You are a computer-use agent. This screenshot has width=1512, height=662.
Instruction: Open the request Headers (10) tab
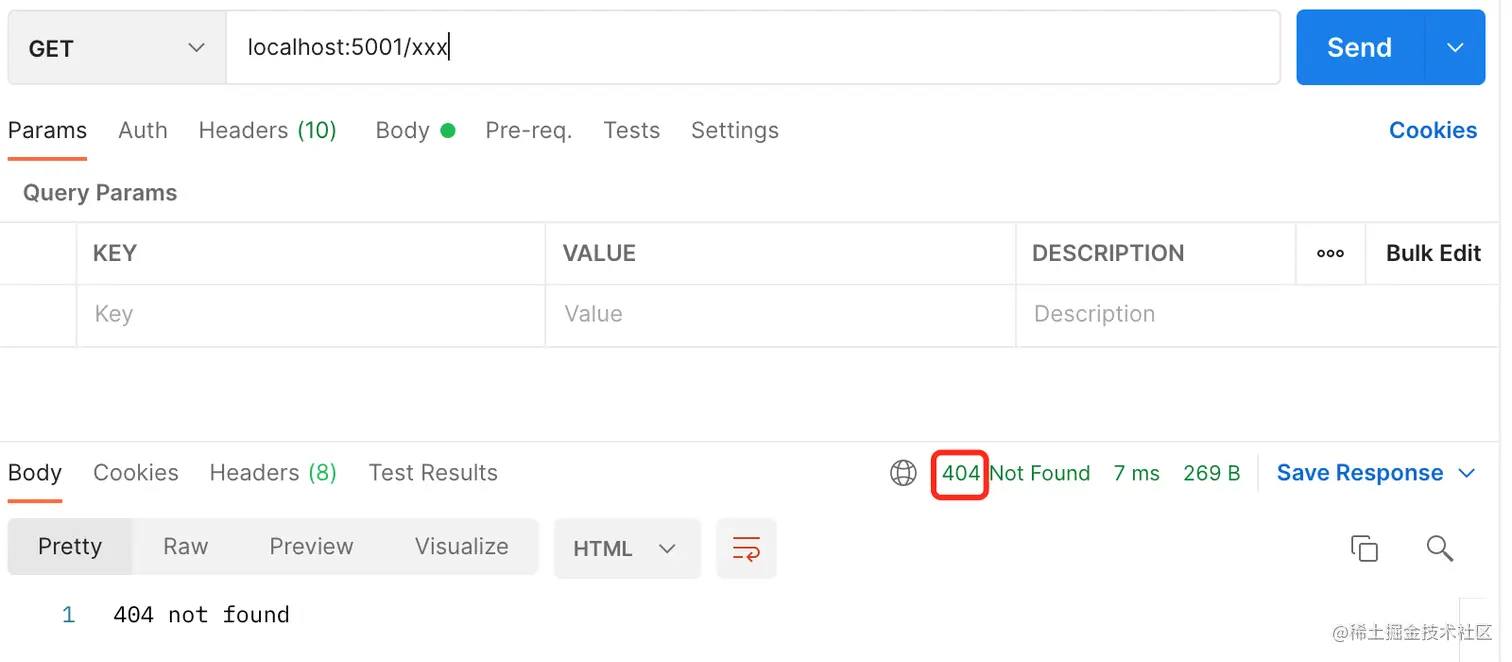pyautogui.click(x=267, y=131)
